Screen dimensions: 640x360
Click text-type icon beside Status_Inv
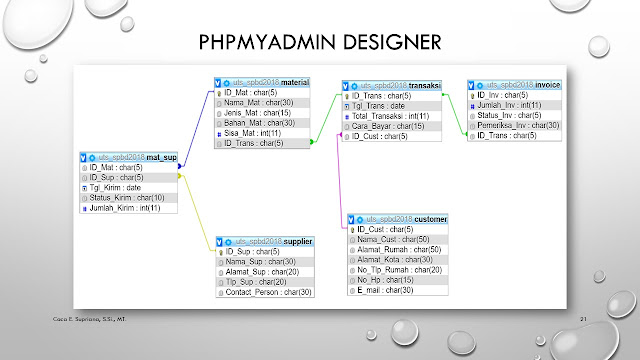(473, 116)
